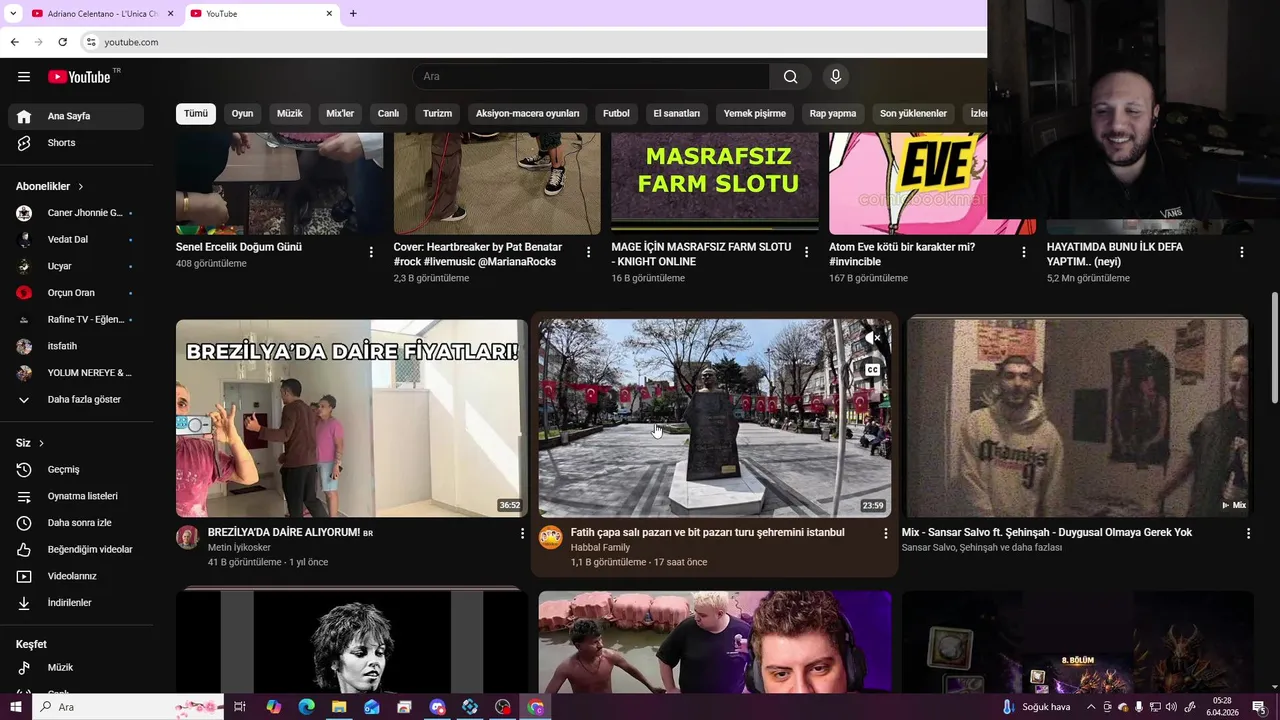Screen dimensions: 1280x720
Task: Expand the Abonelikler section chevron
Action: 81,187
